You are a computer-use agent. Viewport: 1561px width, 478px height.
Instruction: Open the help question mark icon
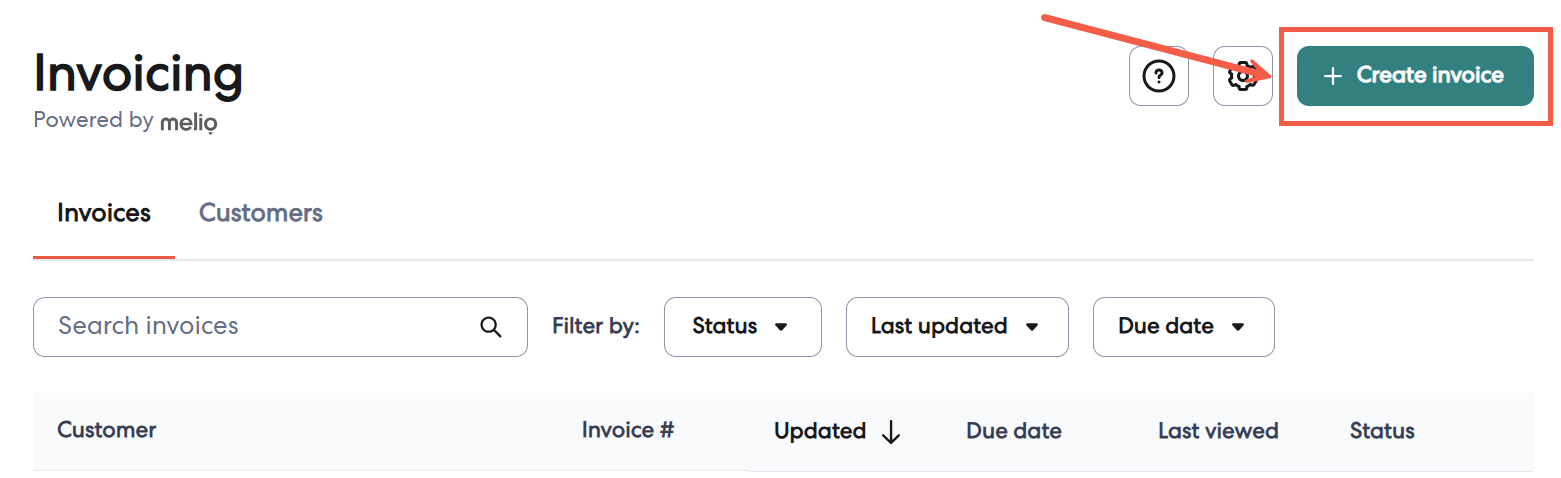(x=1158, y=76)
